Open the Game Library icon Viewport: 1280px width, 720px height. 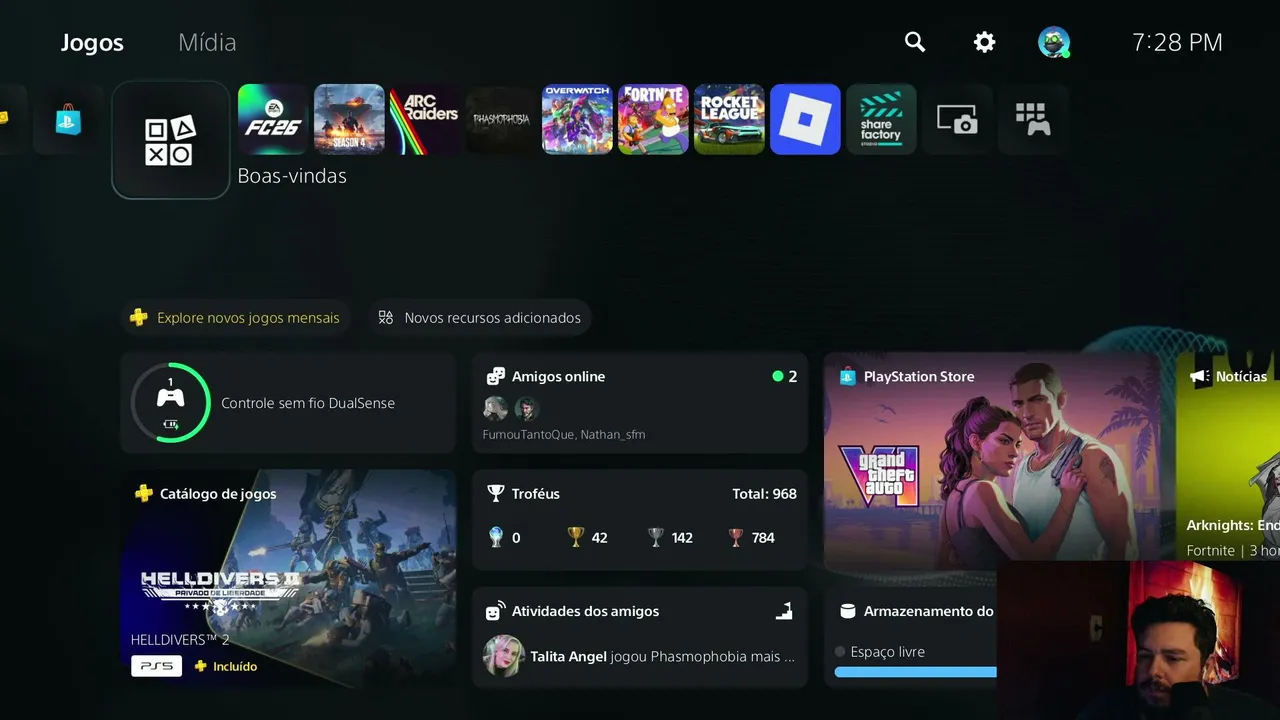pyautogui.click(x=1033, y=119)
